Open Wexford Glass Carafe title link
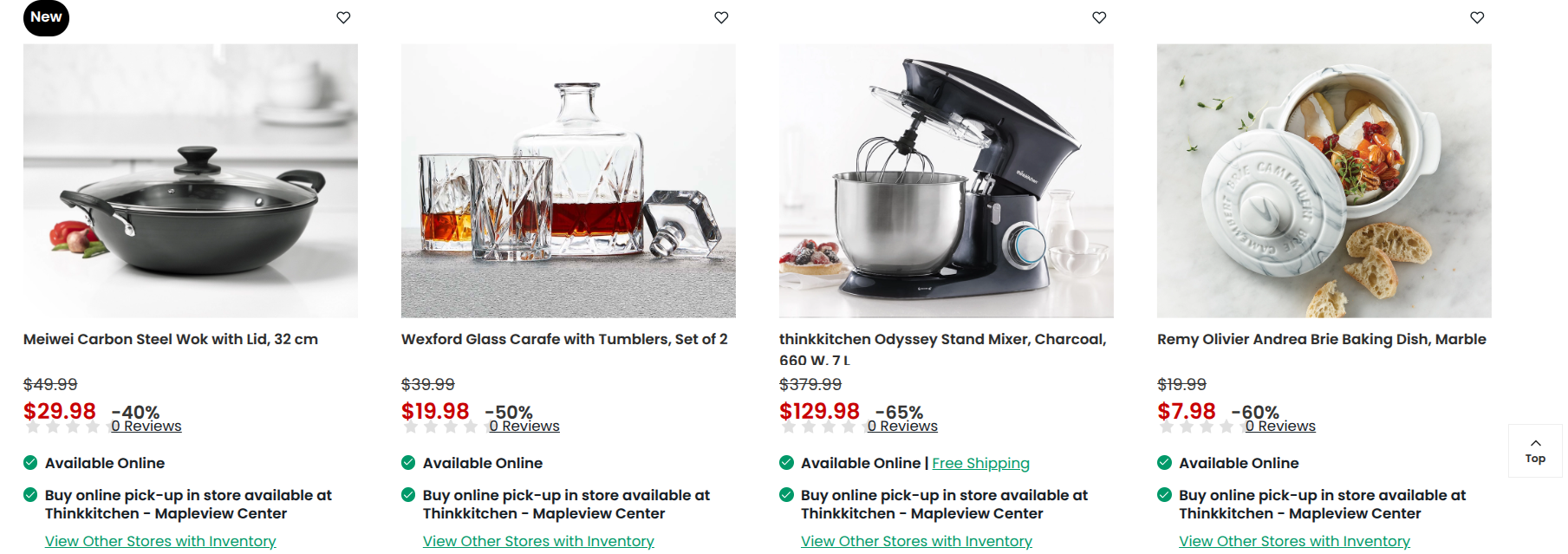1568x554 pixels. pos(564,339)
